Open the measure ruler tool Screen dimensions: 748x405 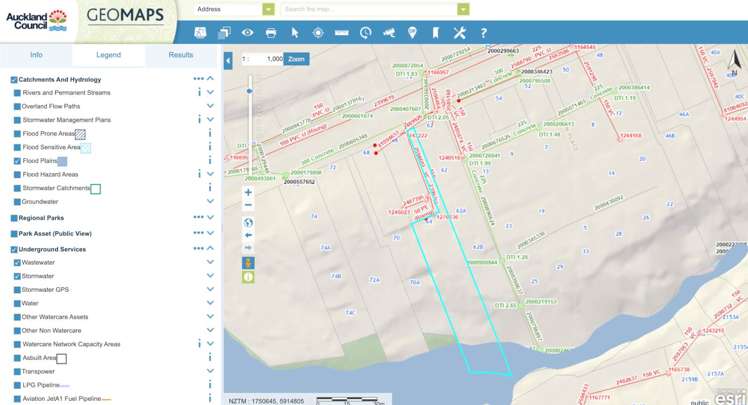(x=342, y=33)
